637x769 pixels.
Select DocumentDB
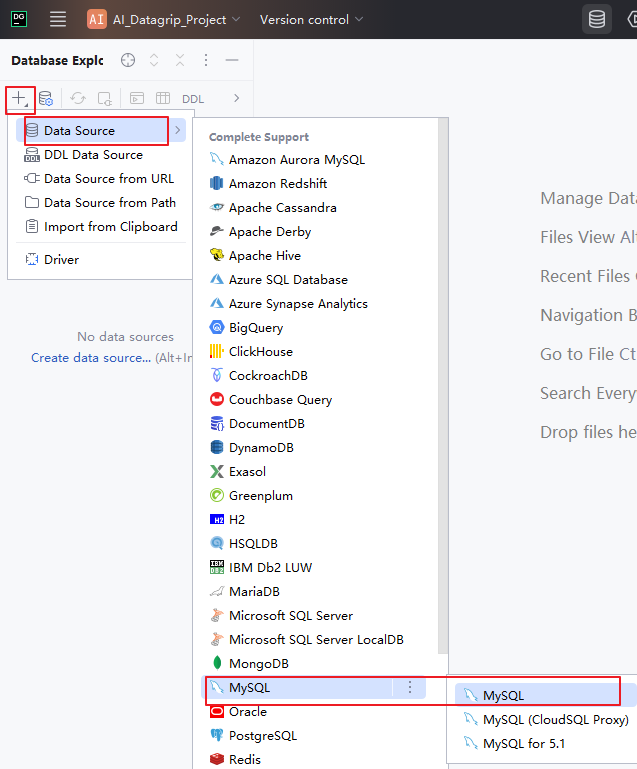314,424
